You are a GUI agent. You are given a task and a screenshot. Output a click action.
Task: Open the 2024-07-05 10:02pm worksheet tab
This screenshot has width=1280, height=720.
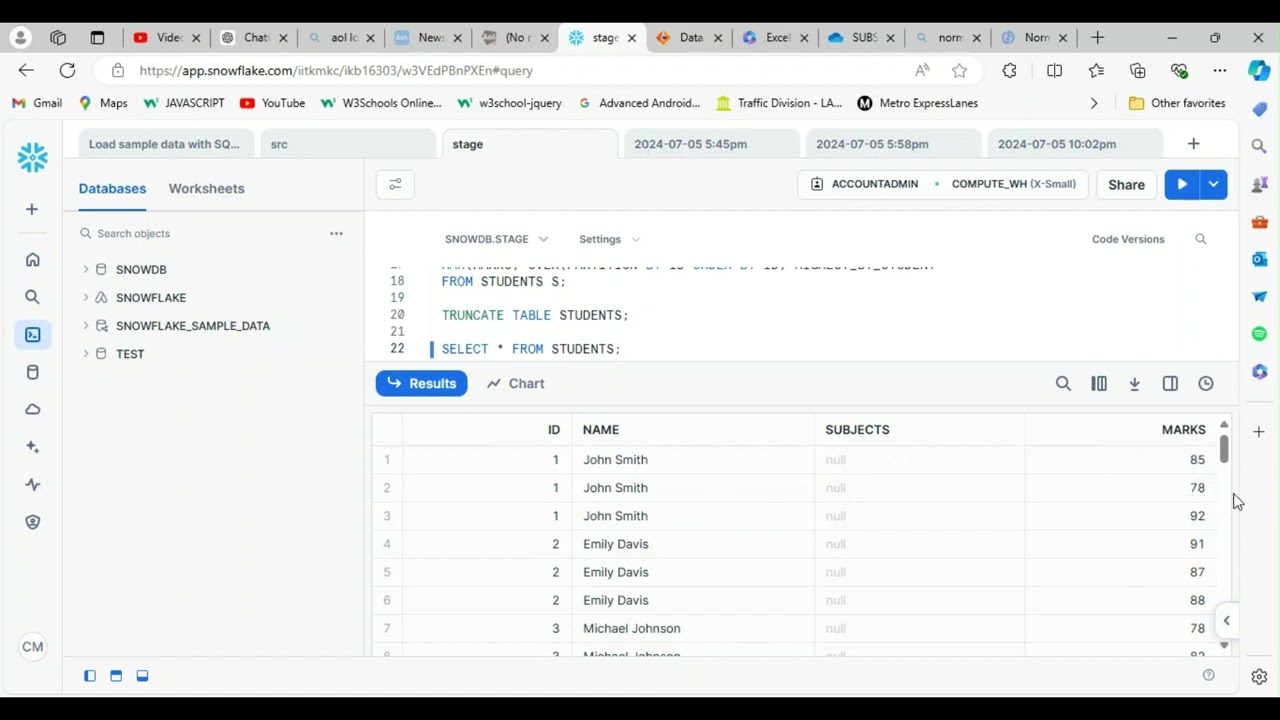[x=1076, y=144]
